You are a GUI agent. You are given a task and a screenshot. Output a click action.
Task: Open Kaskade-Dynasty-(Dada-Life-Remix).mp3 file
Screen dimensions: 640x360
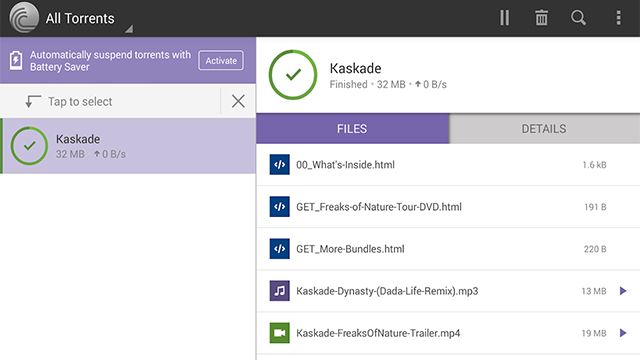tap(448, 291)
